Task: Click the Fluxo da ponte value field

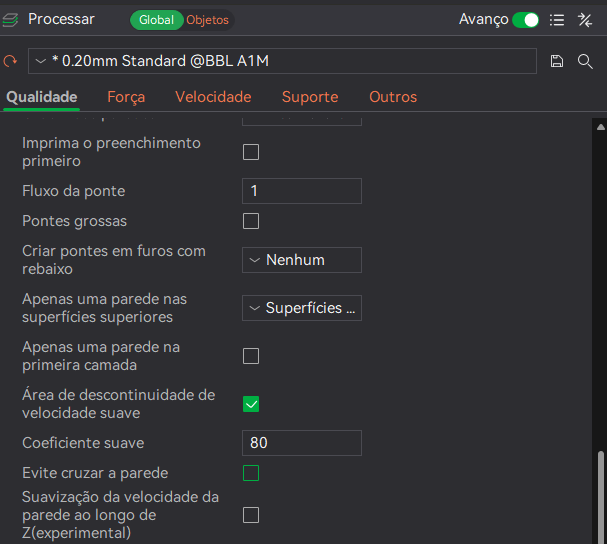Action: coord(302,191)
